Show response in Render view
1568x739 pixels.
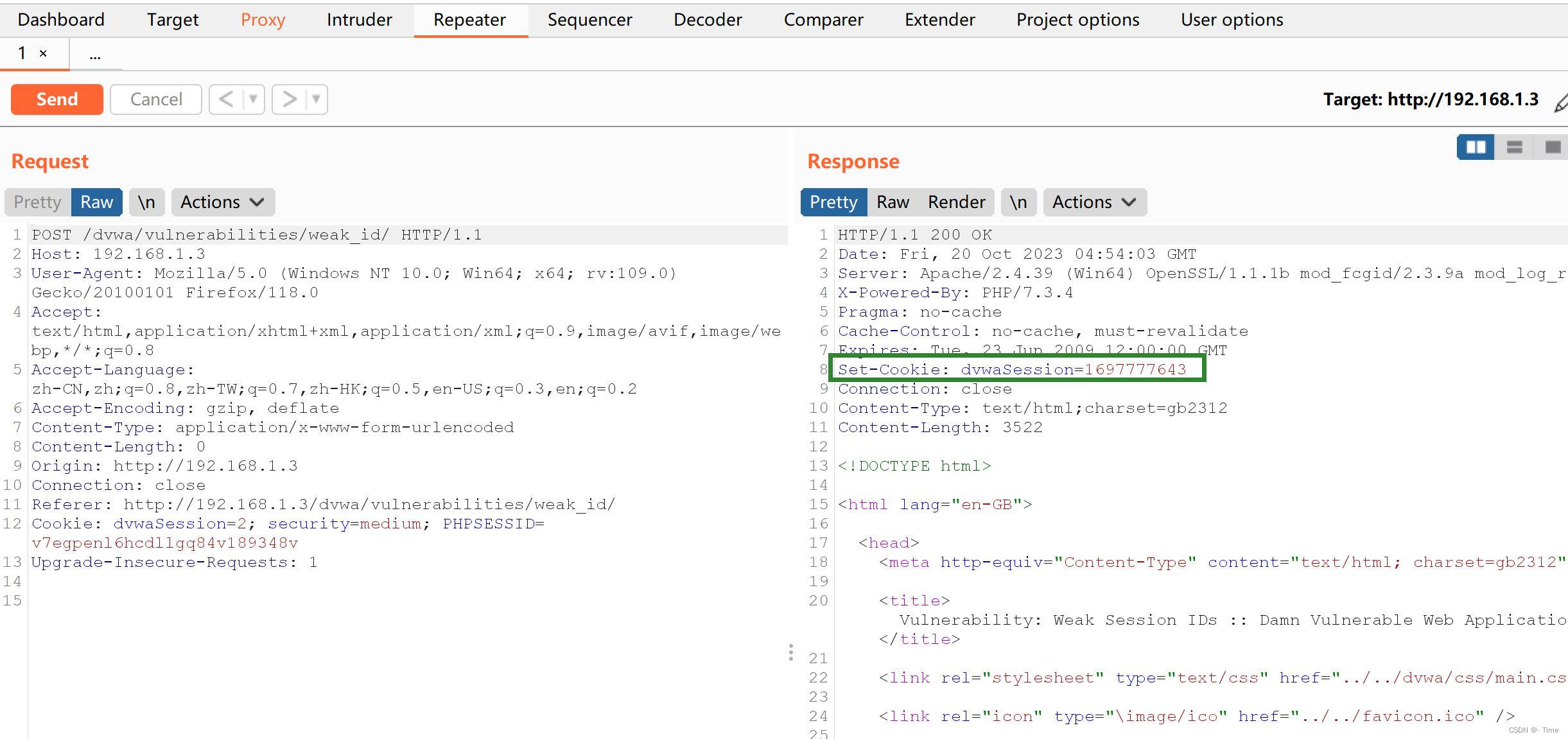pyautogui.click(x=956, y=202)
